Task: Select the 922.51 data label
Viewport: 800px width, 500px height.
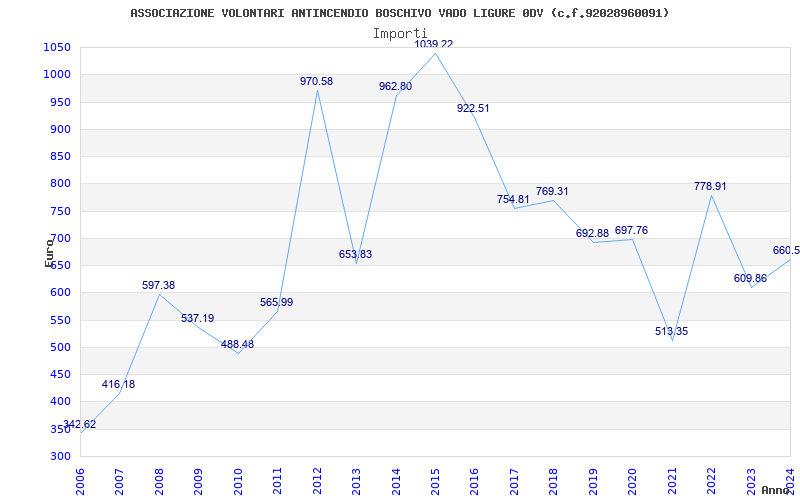Action: point(473,109)
